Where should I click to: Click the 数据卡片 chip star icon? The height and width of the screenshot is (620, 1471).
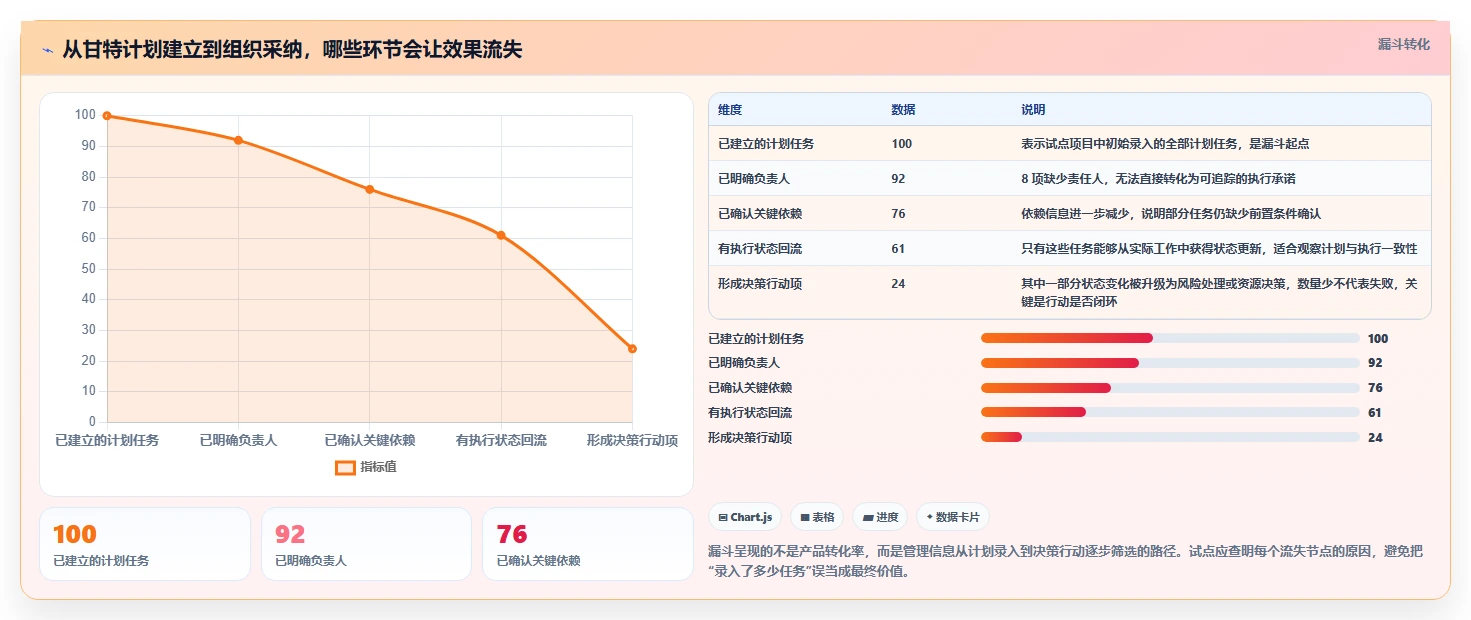929,517
